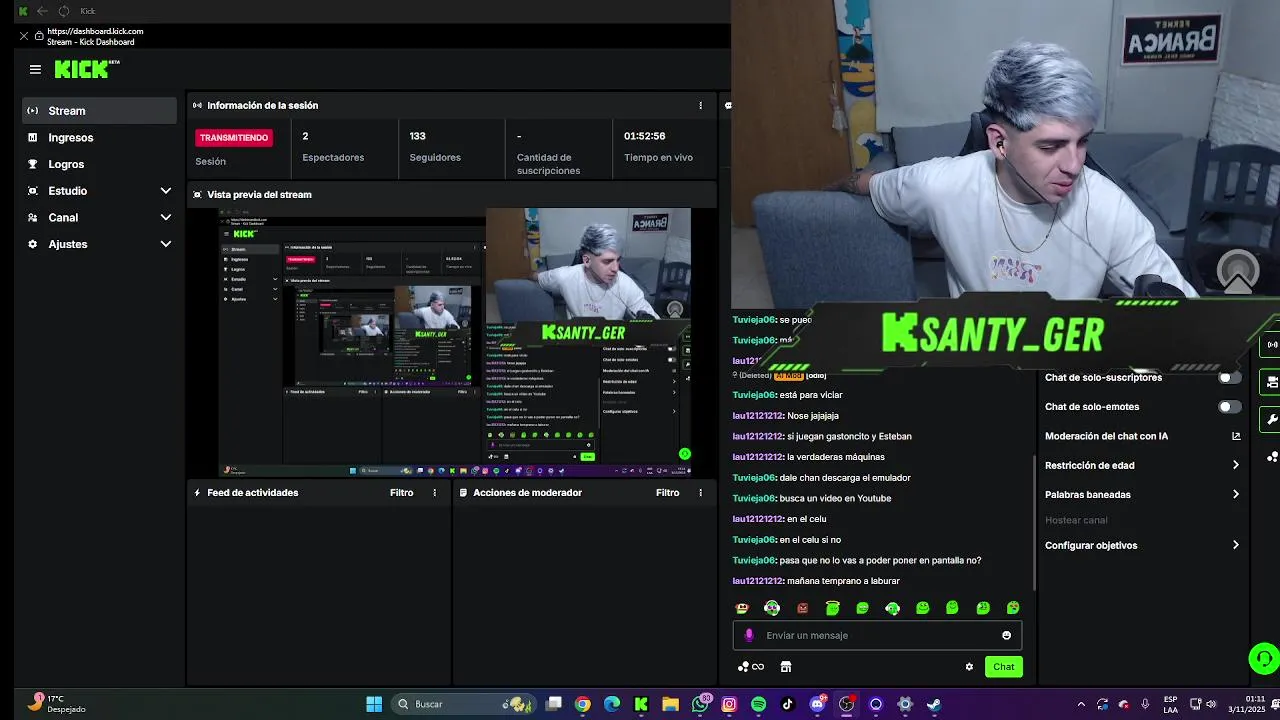Viewport: 1280px width, 720px height.
Task: Click Filtro in Feed de actividades
Action: click(x=401, y=493)
